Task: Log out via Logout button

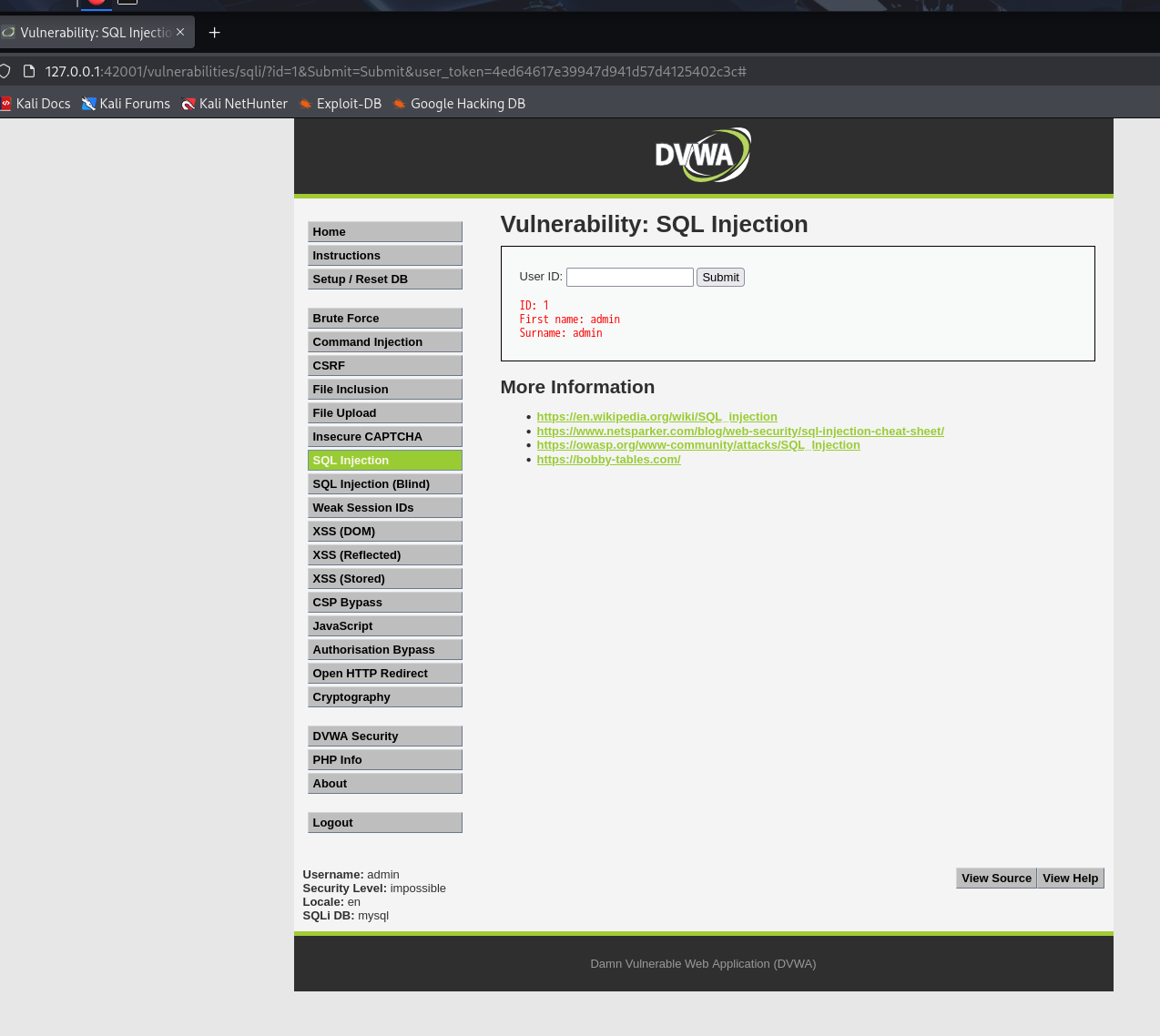Action: [385, 822]
